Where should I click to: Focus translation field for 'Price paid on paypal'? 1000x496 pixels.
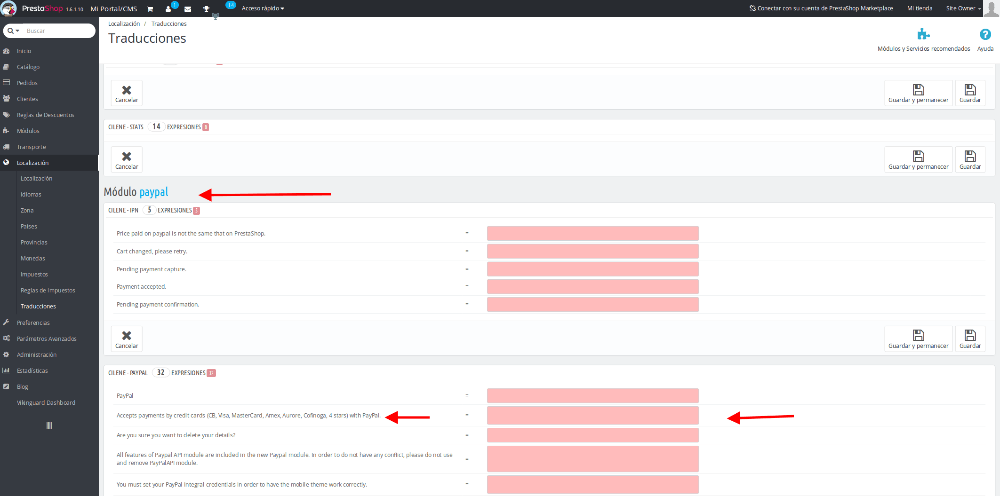(x=592, y=233)
